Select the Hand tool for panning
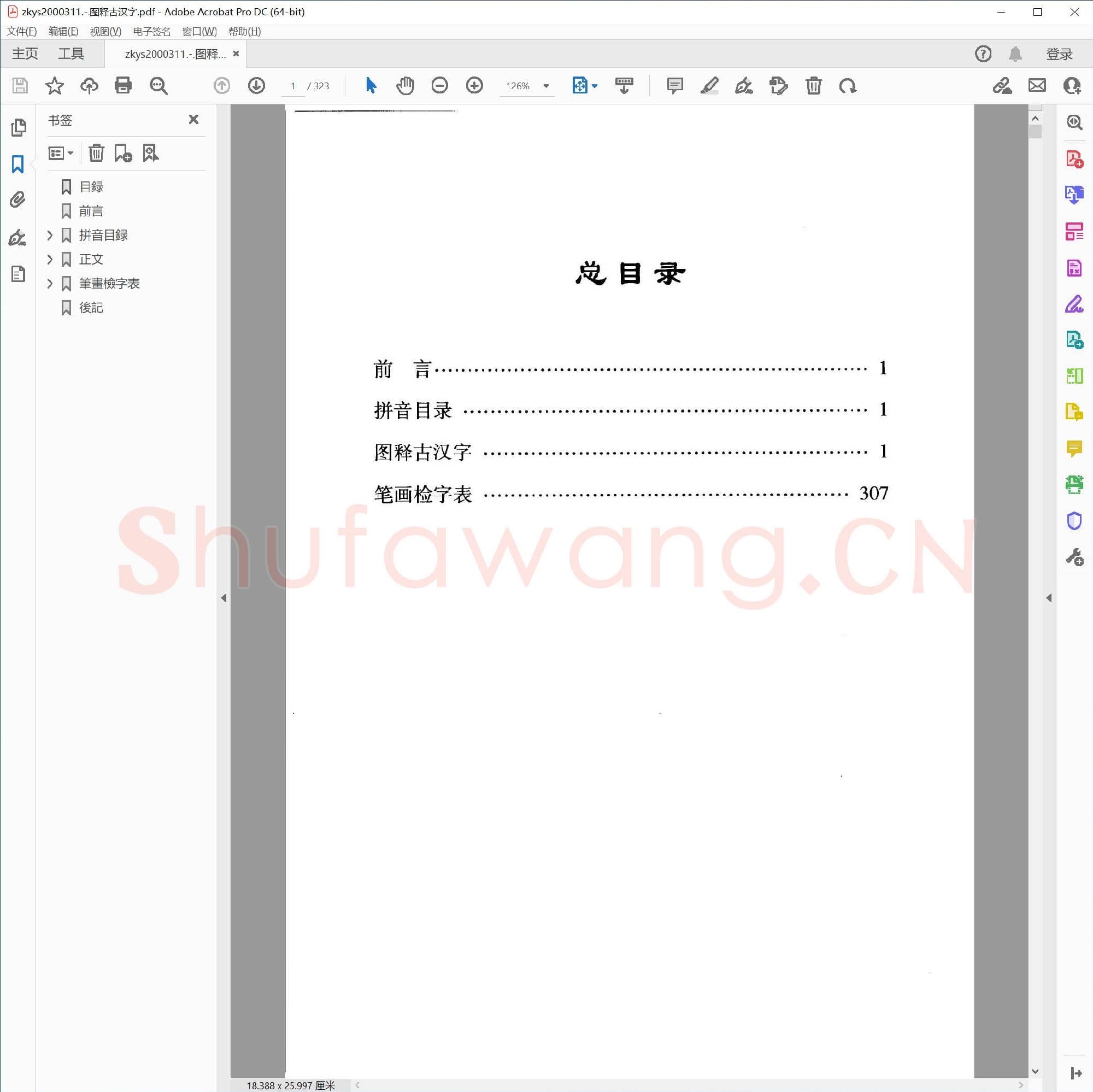1093x1092 pixels. click(405, 85)
